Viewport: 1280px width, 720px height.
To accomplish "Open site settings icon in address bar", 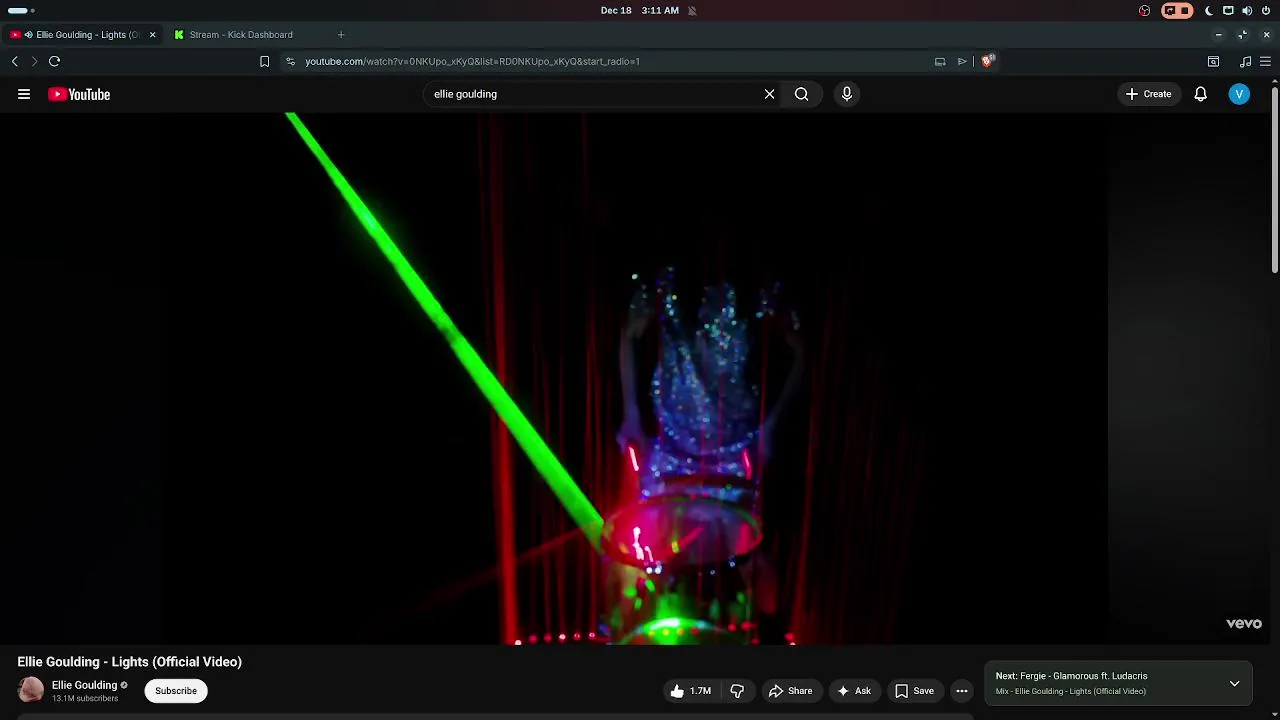I will click(x=290, y=61).
